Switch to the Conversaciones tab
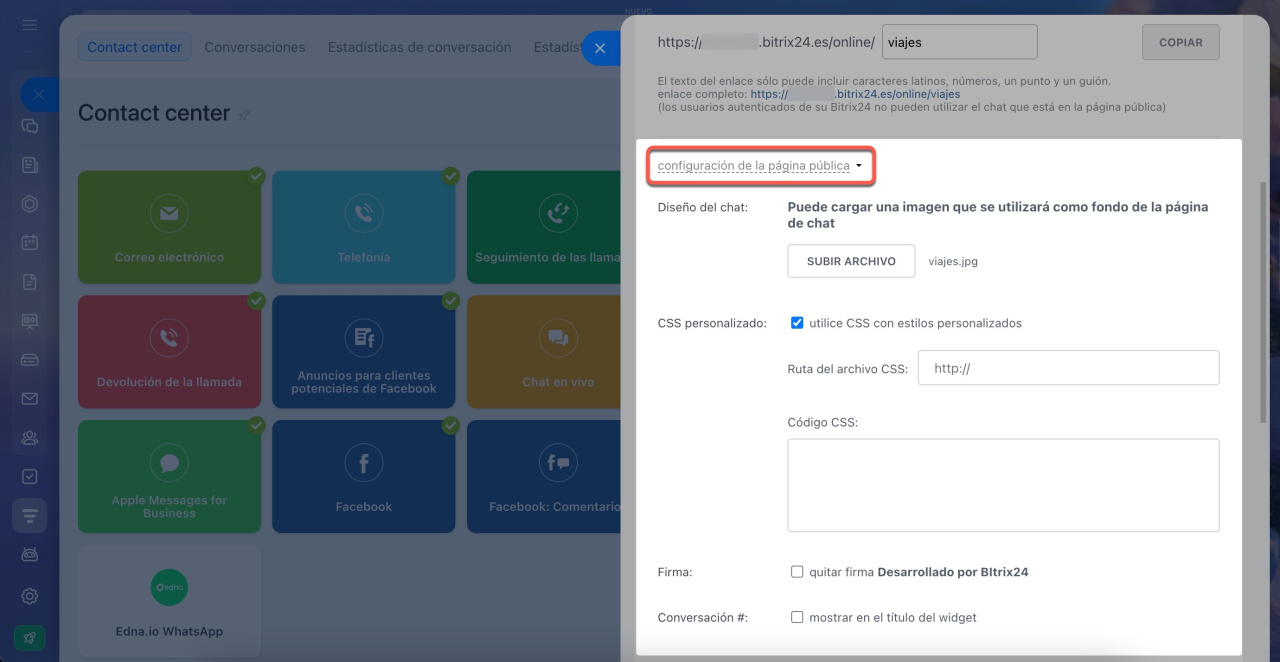The height and width of the screenshot is (662, 1280). click(x=255, y=47)
